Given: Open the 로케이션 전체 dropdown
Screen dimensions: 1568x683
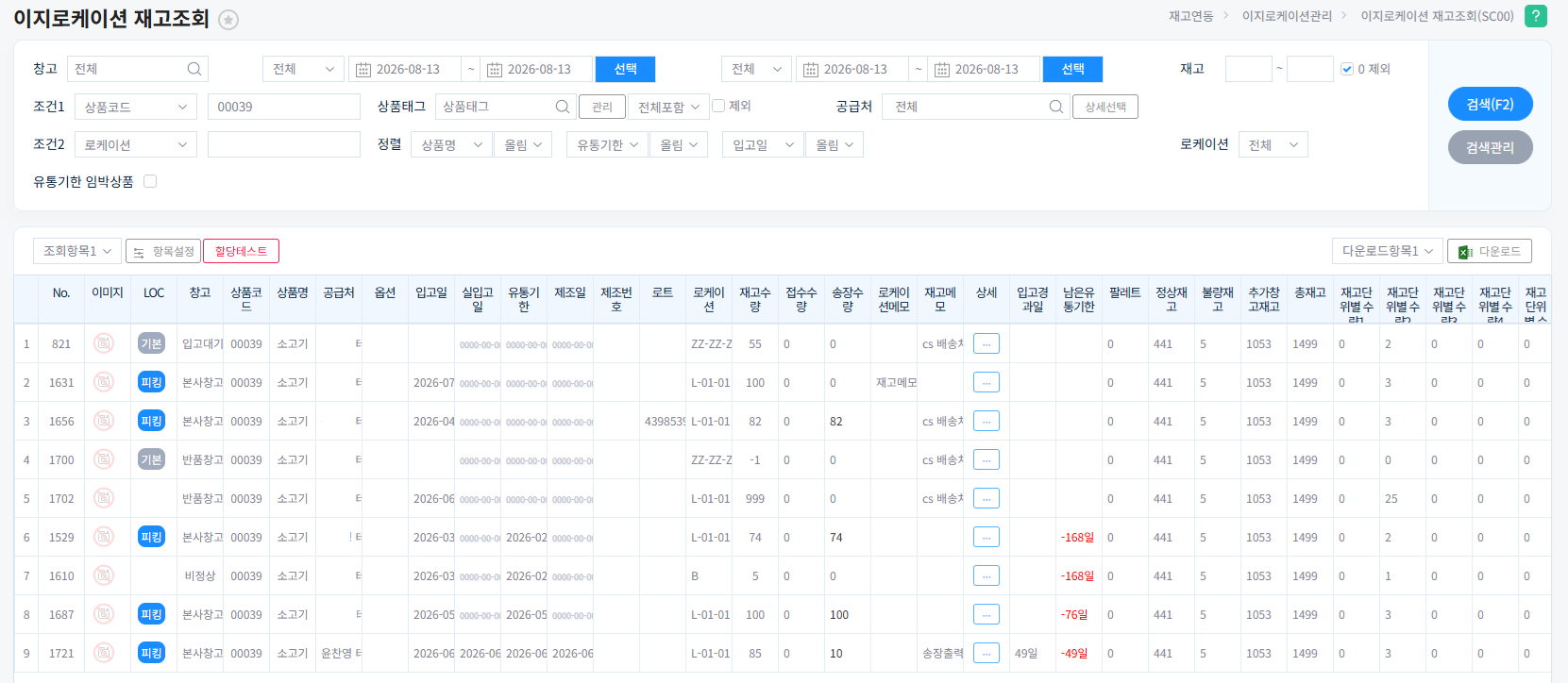Looking at the screenshot, I should [1273, 145].
